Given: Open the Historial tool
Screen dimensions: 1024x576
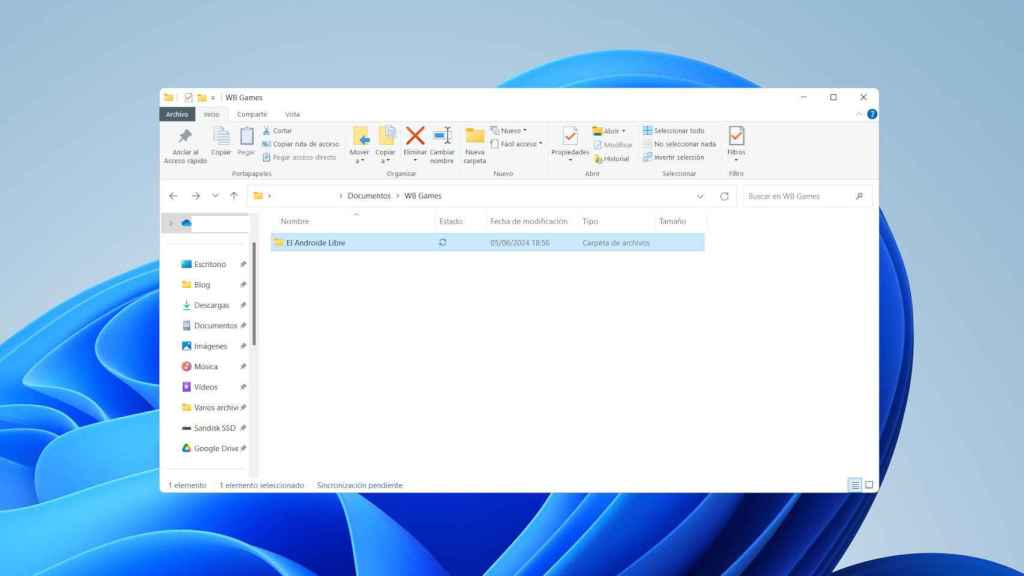Looking at the screenshot, I should 611,157.
